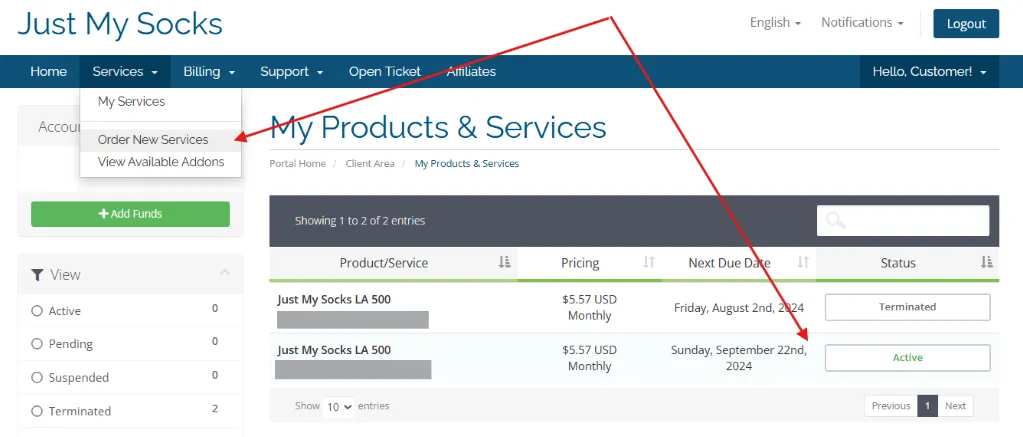This screenshot has height=437, width=1023.
Task: Open Client Area breadcrumb link
Action: coord(370,164)
